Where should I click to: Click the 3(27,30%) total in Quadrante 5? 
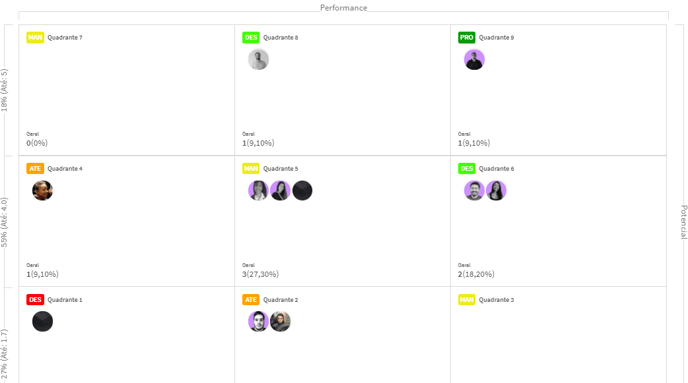[260, 274]
